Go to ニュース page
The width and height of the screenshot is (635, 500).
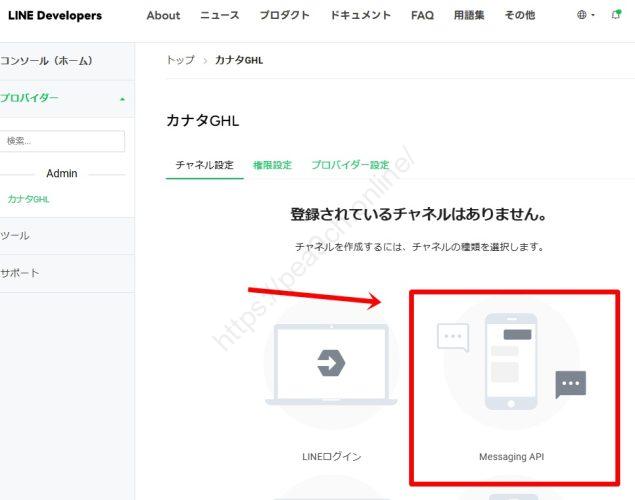(x=220, y=16)
